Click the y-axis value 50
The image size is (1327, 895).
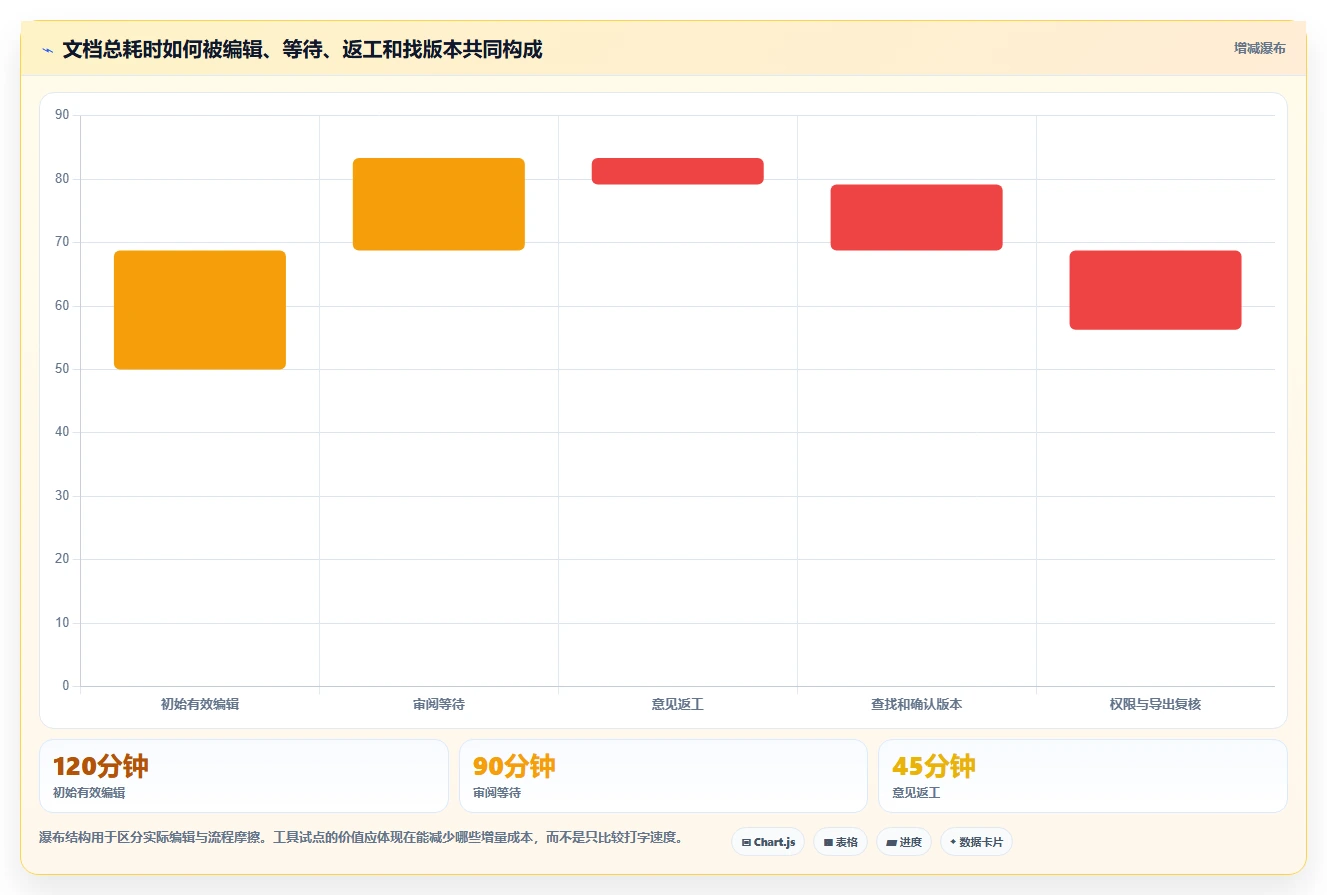tap(62, 369)
